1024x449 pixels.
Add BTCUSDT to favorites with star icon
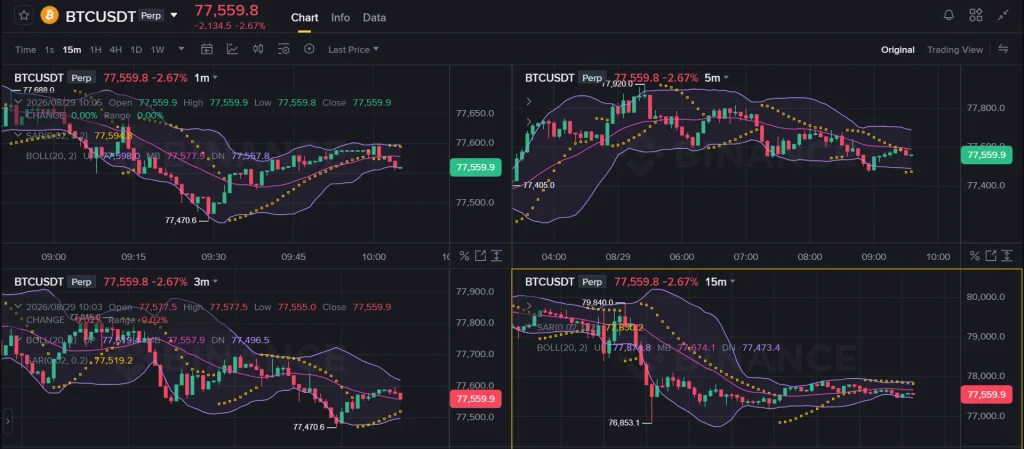click(x=24, y=15)
